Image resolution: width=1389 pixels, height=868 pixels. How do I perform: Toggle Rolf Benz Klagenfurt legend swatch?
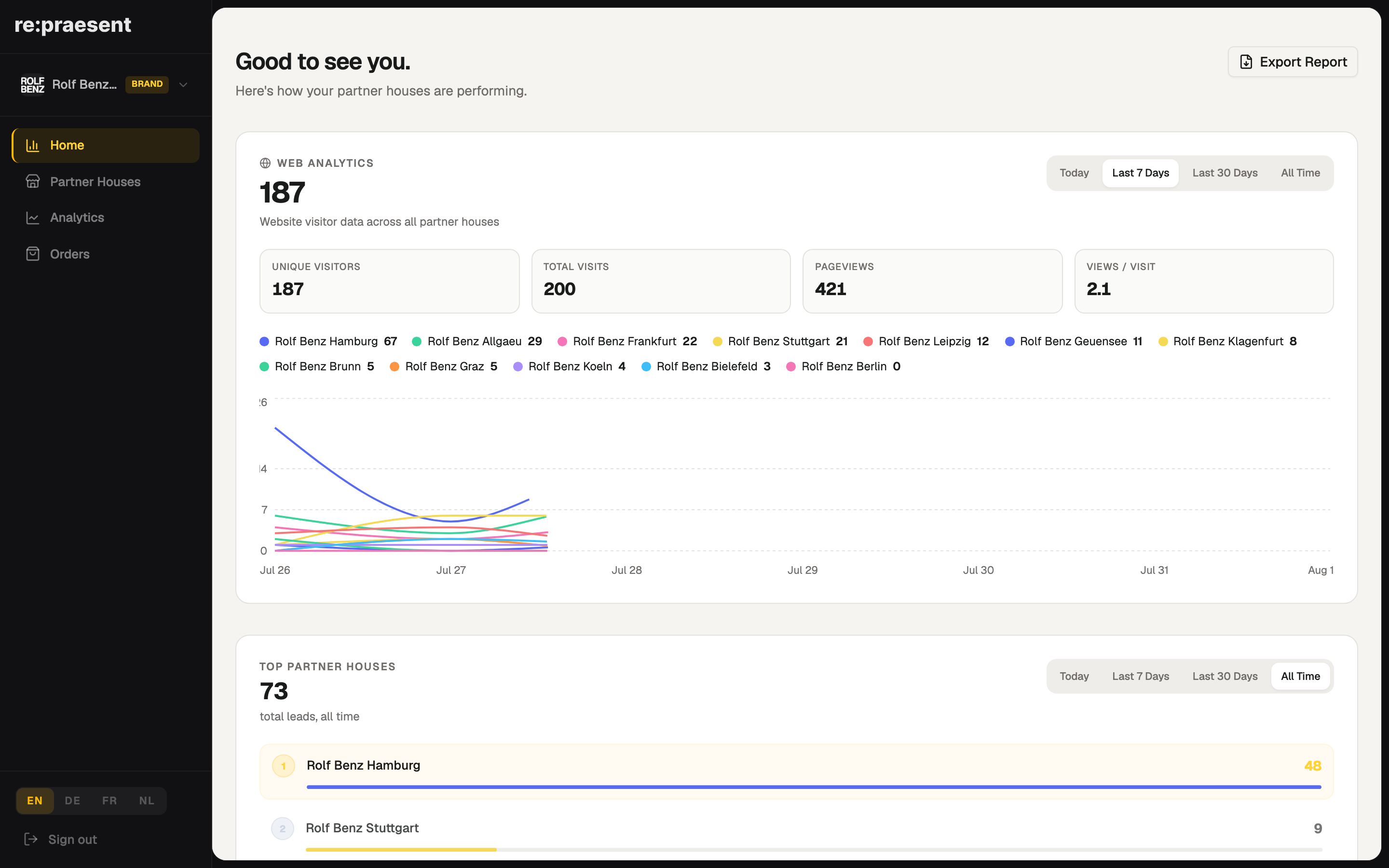pos(1163,341)
